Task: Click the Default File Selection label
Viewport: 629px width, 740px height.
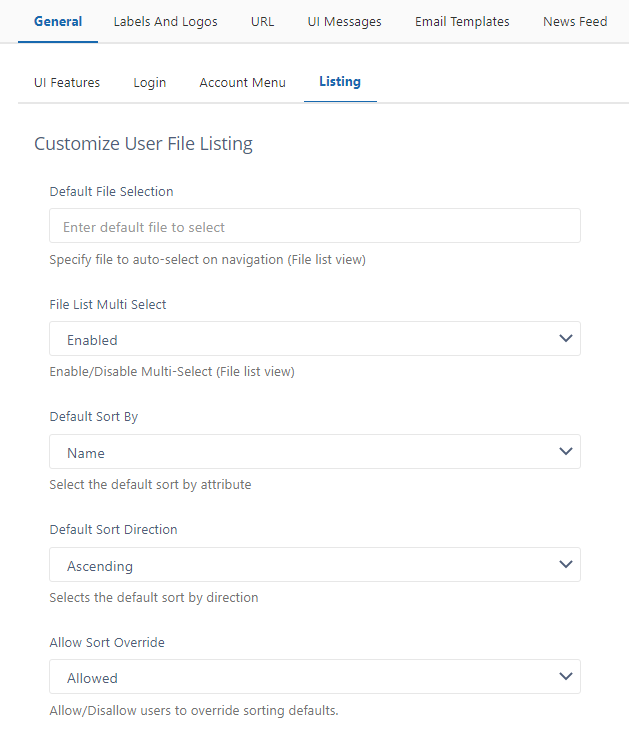Action: click(x=111, y=191)
